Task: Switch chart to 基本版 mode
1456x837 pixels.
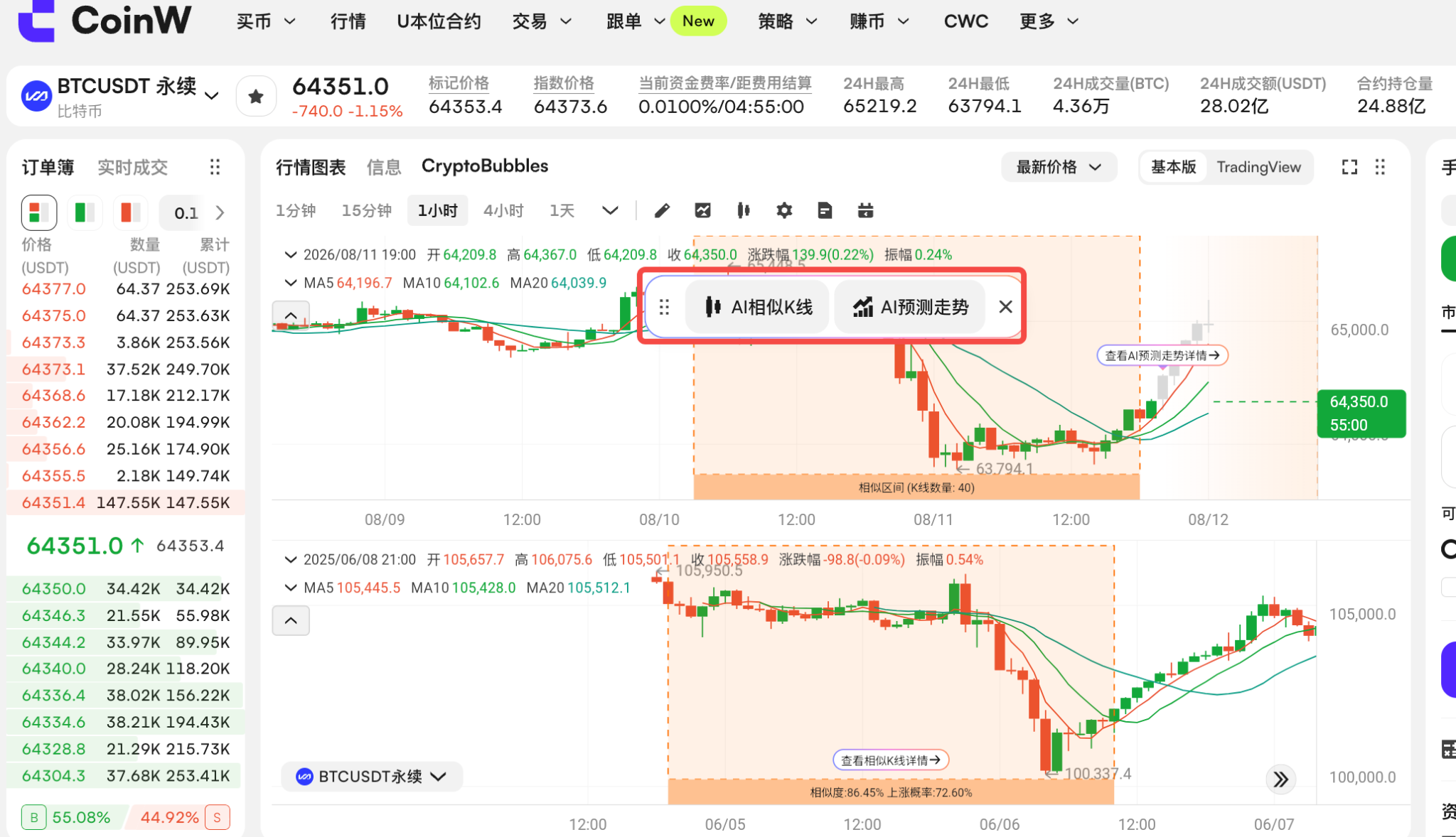Action: (1173, 167)
